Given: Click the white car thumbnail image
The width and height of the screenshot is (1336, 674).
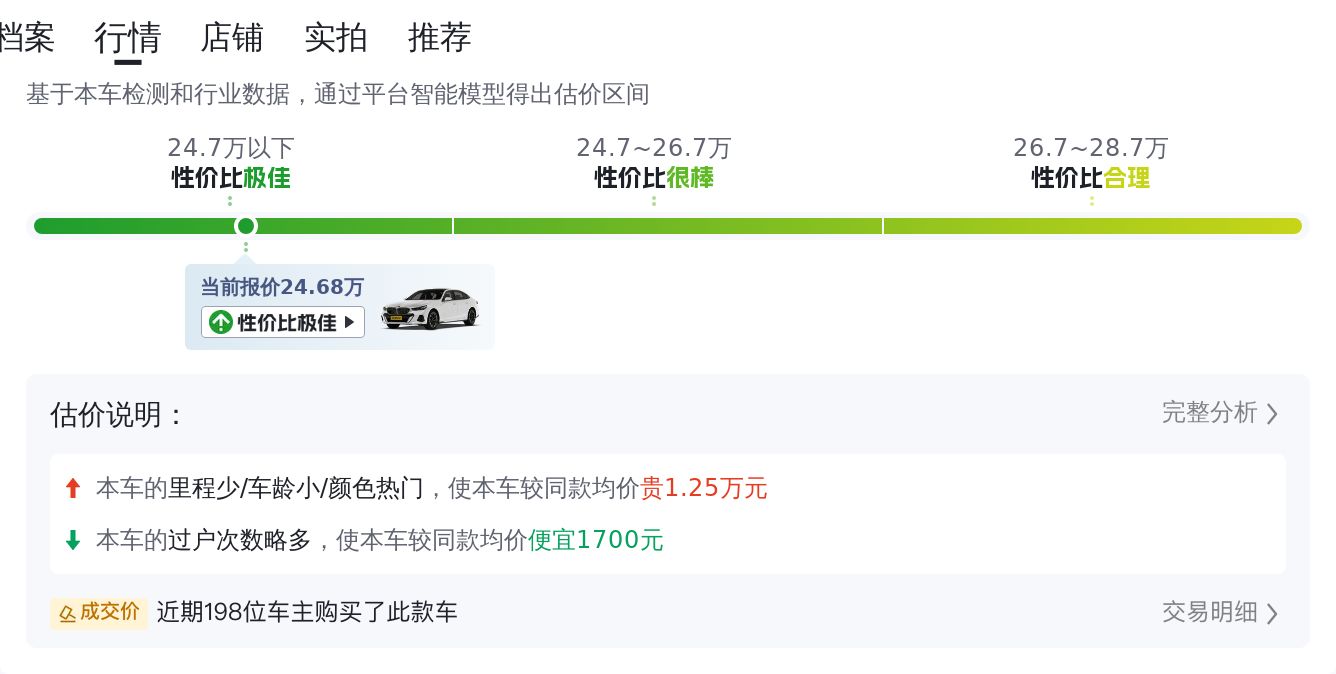Looking at the screenshot, I should click(x=430, y=308).
